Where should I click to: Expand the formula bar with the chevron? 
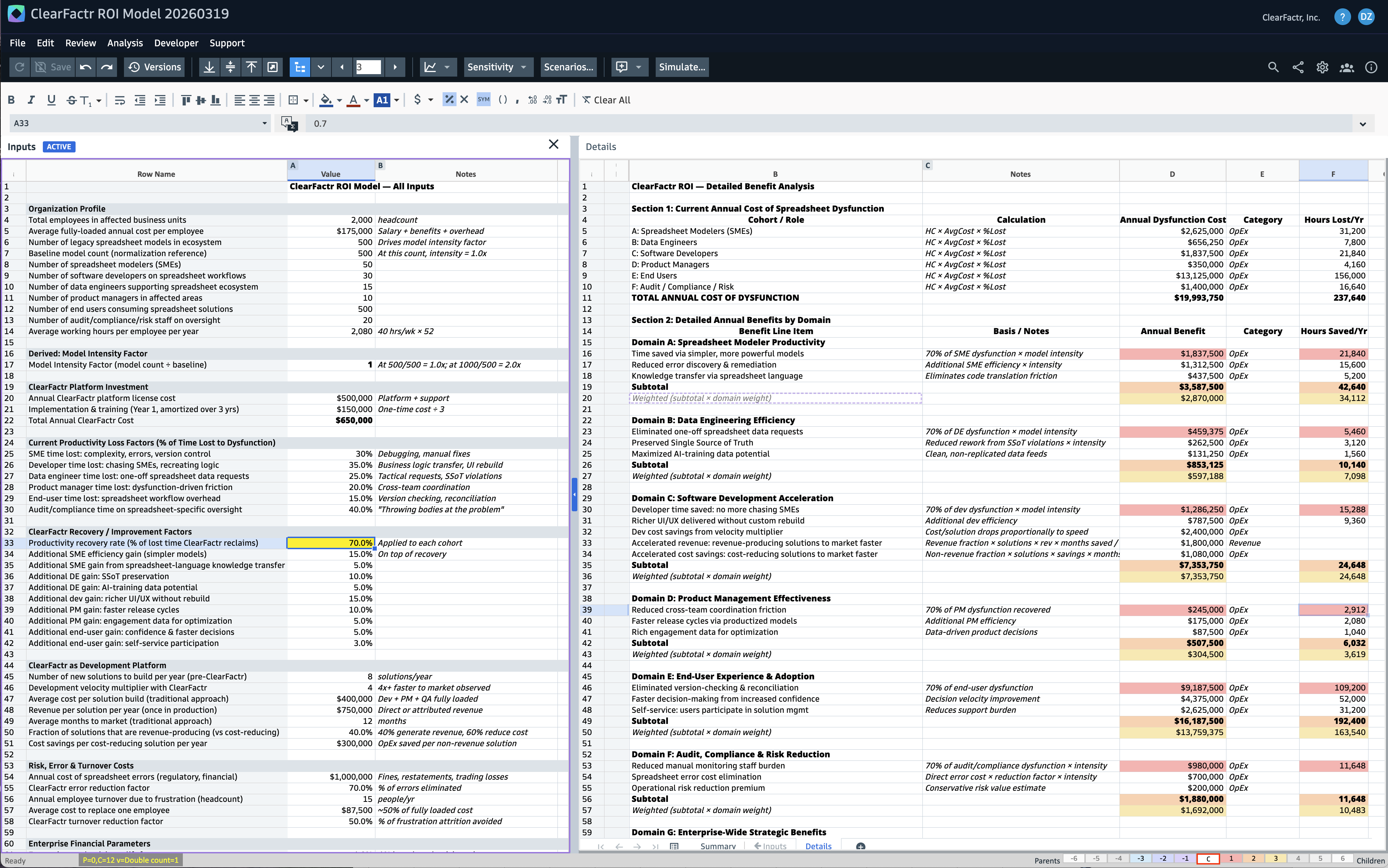(1363, 124)
